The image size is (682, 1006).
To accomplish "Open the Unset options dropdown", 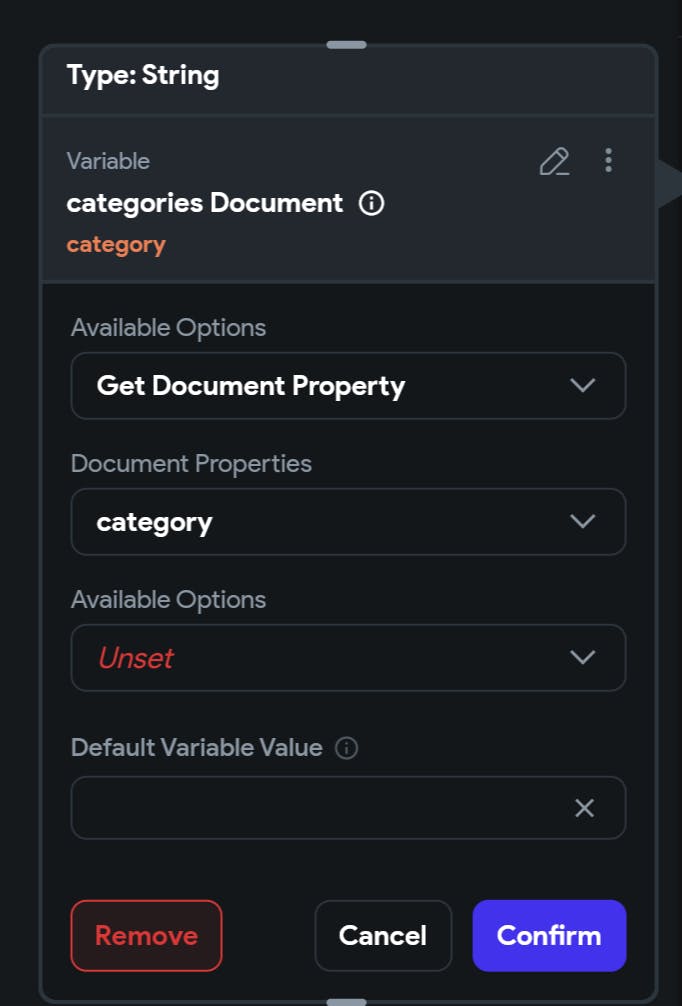I will tap(348, 658).
